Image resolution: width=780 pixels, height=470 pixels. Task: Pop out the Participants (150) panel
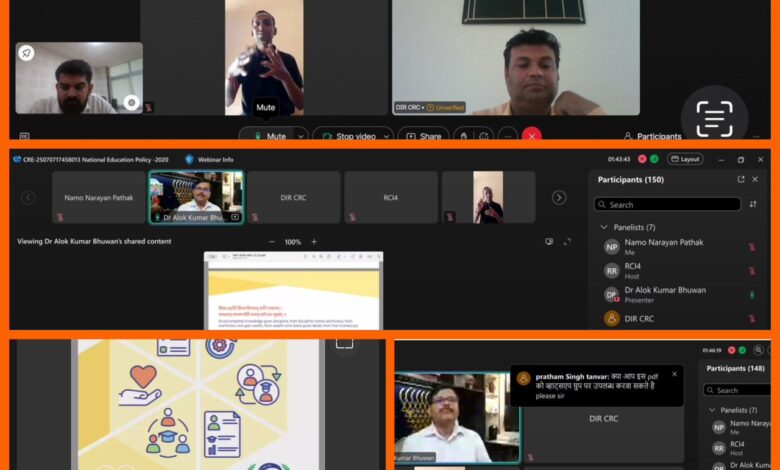741,180
